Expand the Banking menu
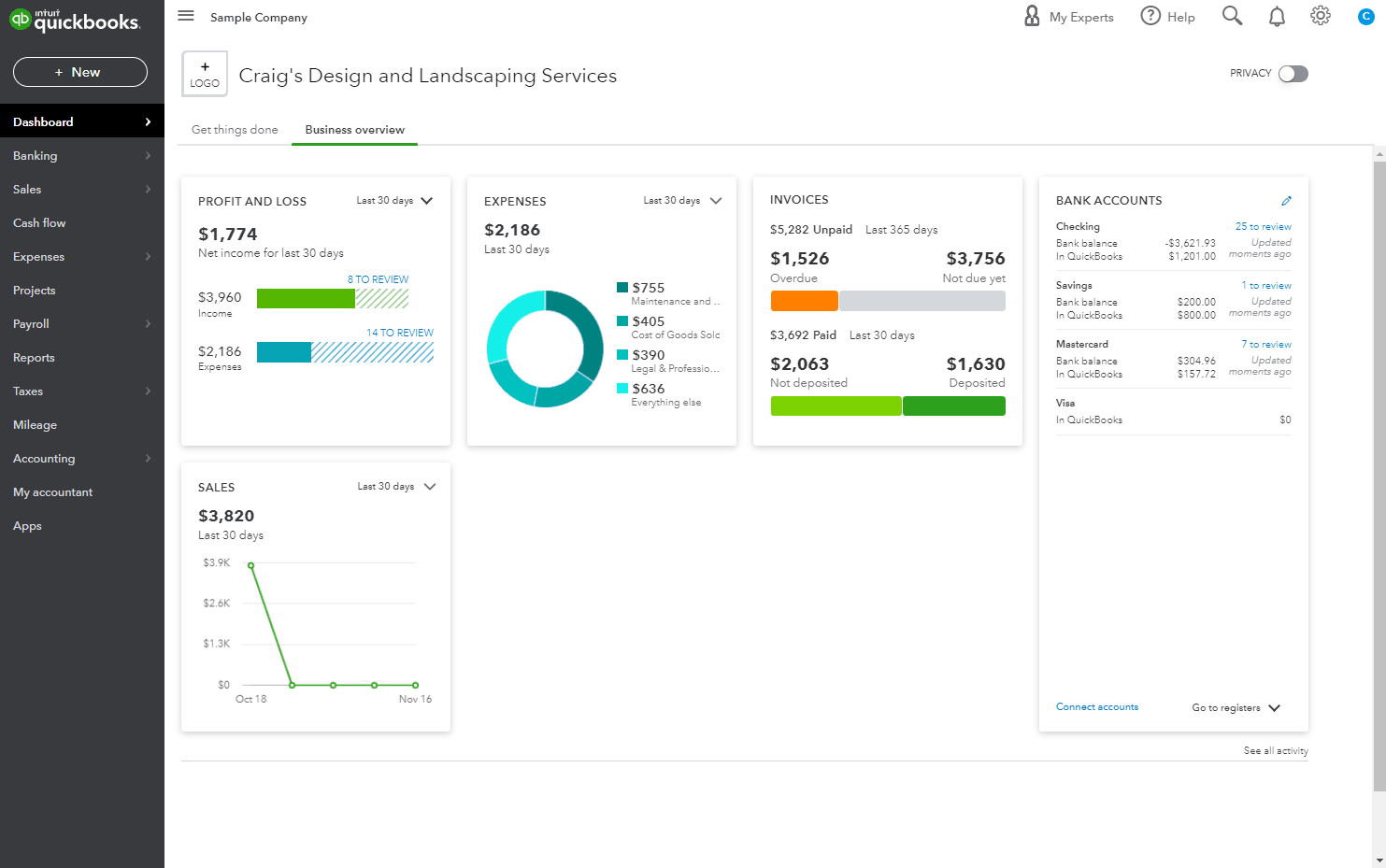The height and width of the screenshot is (868, 1386). pos(82,156)
